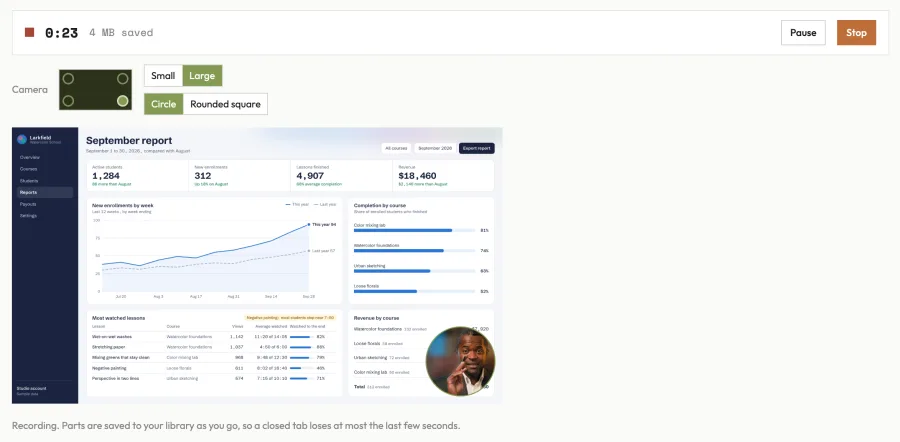Select Reports in the preview sidebar
The width and height of the screenshot is (900, 442).
click(x=45, y=192)
